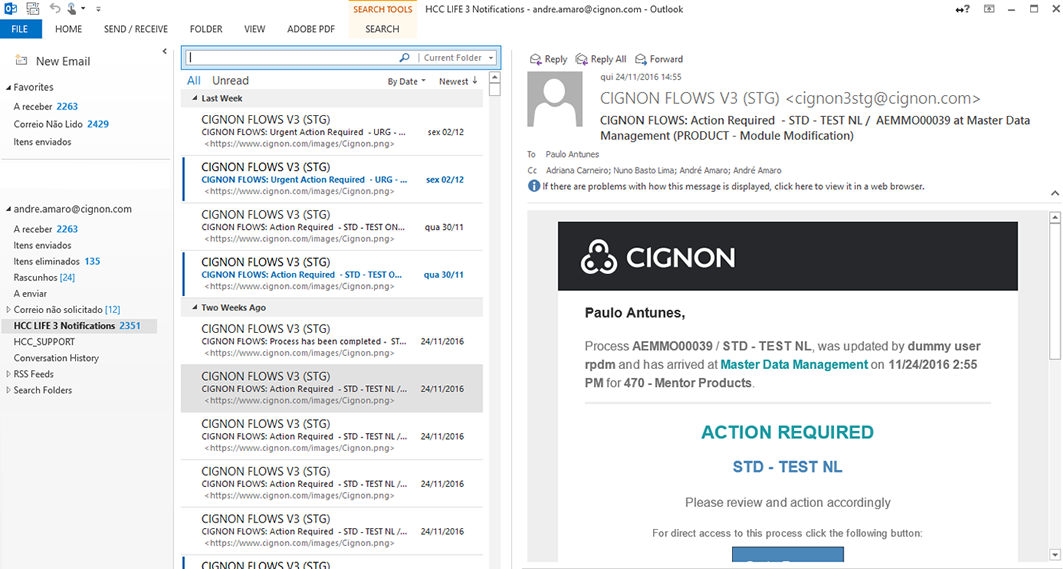Image resolution: width=1063 pixels, height=569 pixels.
Task: Open the Rascunhos [24] folder
Action: [x=44, y=277]
